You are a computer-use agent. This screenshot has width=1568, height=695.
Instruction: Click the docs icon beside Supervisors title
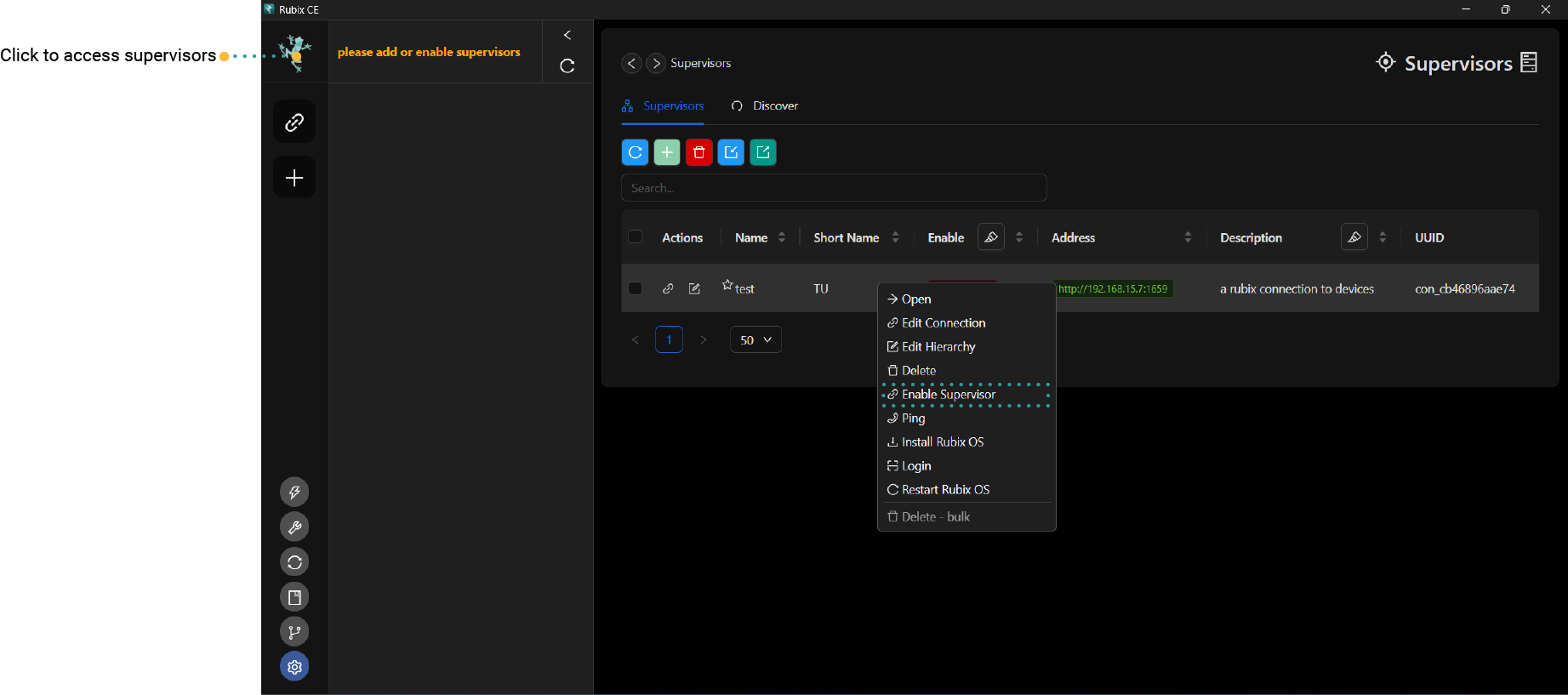[x=1529, y=62]
